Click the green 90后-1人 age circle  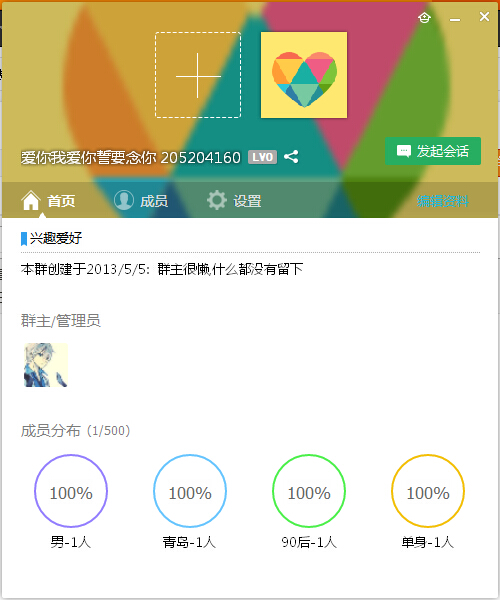pos(309,491)
